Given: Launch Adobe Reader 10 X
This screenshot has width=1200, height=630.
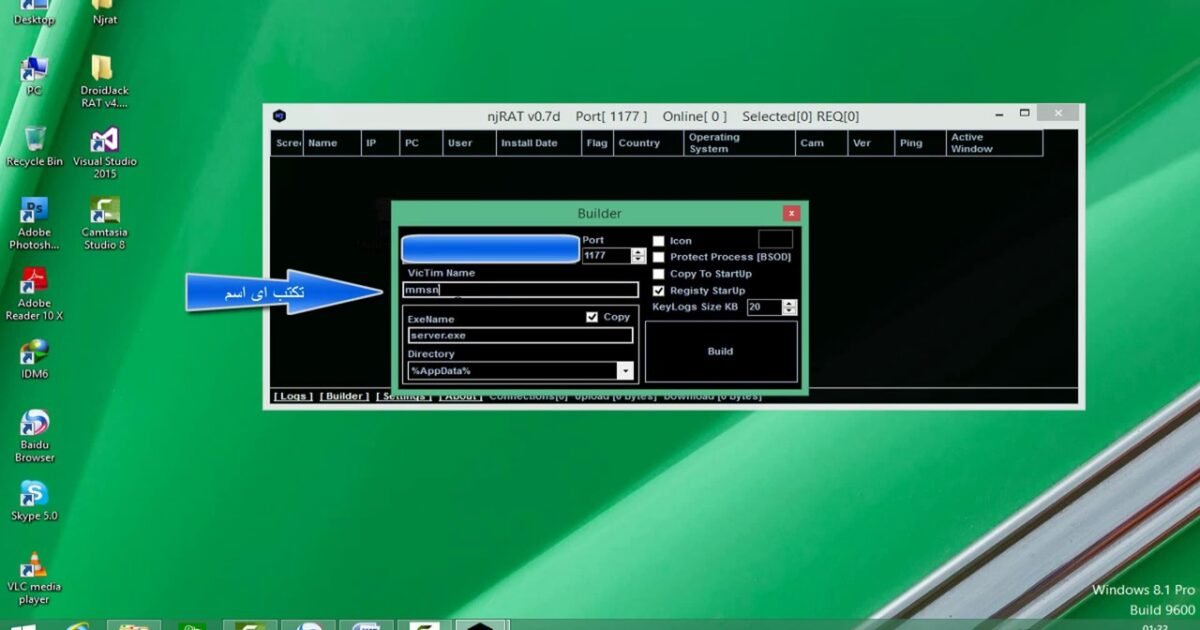Looking at the screenshot, I should 34,282.
